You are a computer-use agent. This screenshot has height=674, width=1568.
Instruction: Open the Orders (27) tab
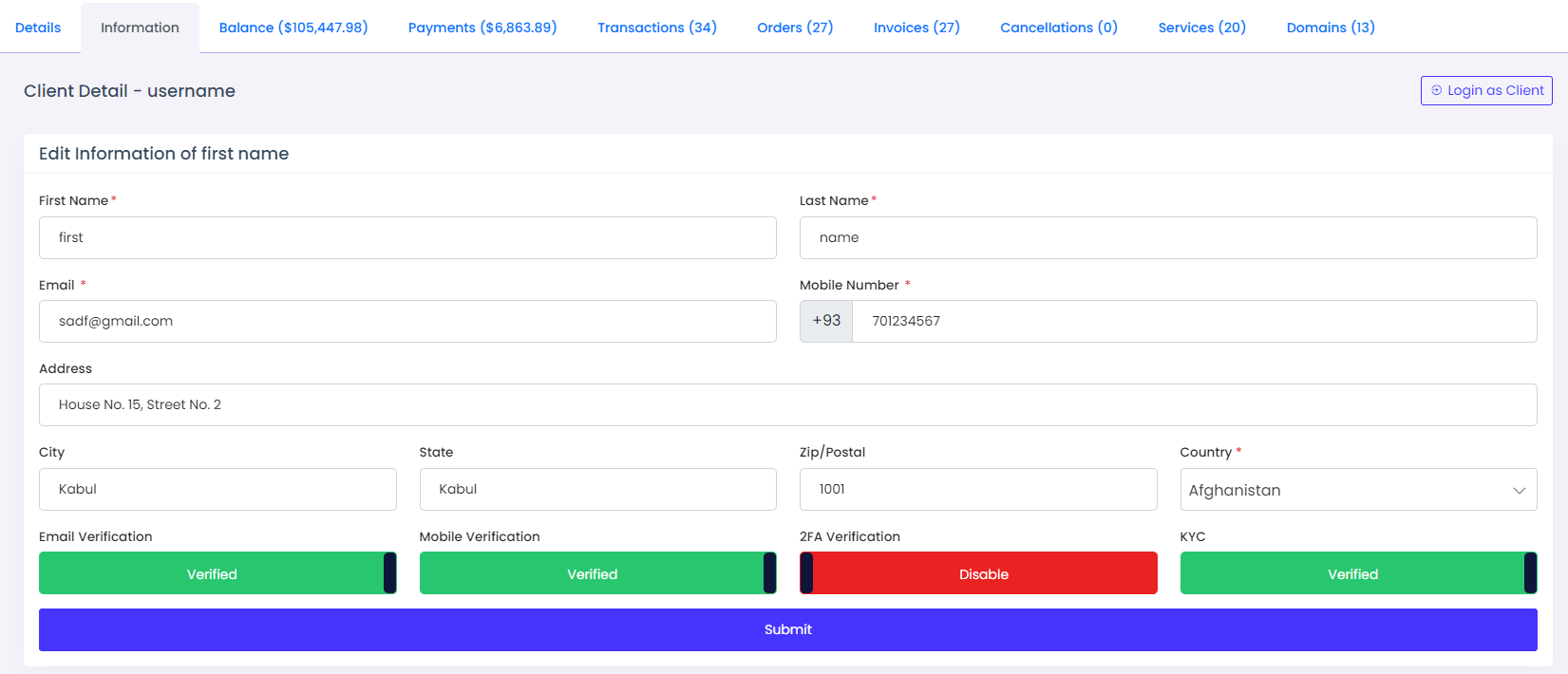click(x=795, y=28)
